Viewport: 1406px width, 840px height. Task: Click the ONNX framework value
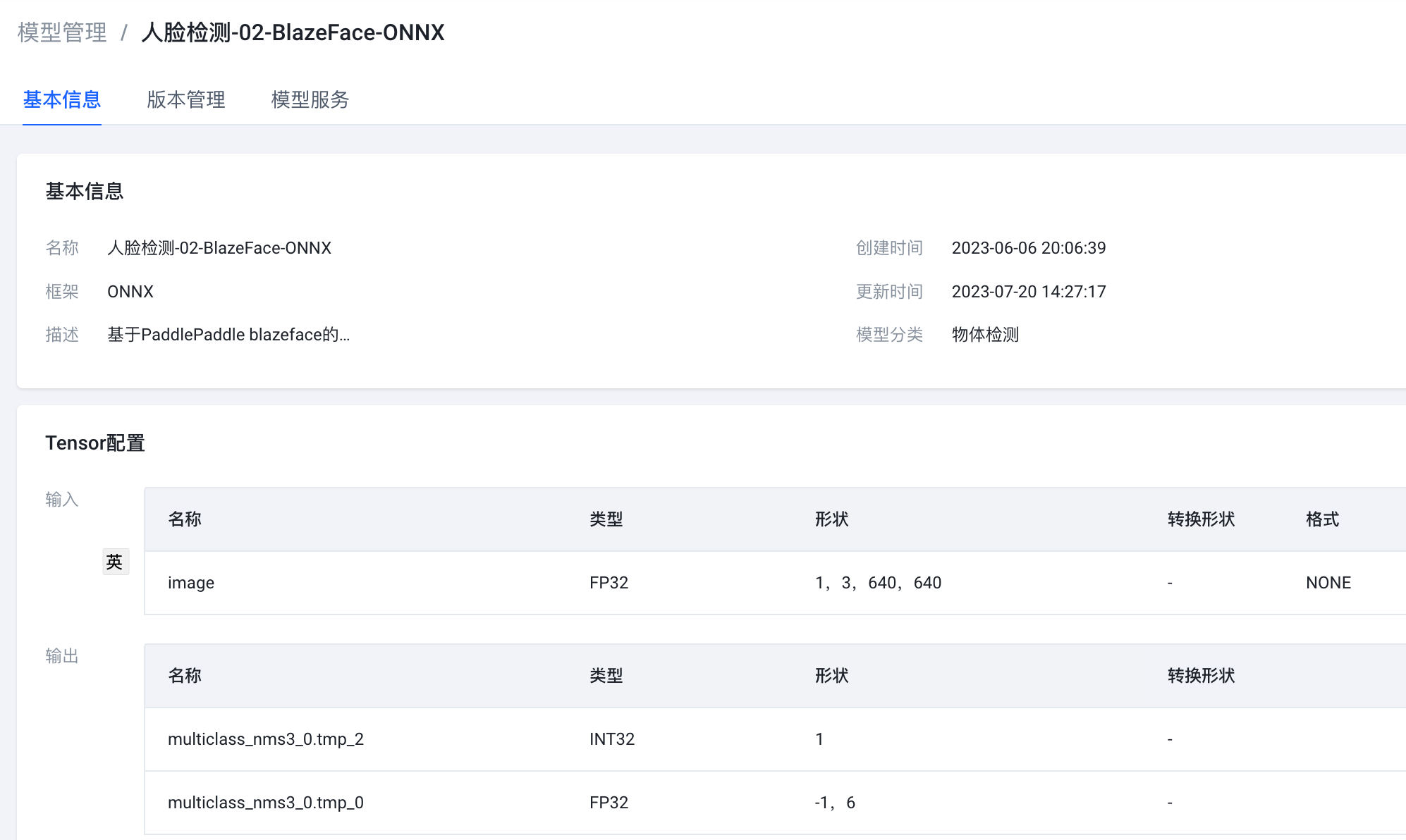pos(130,292)
